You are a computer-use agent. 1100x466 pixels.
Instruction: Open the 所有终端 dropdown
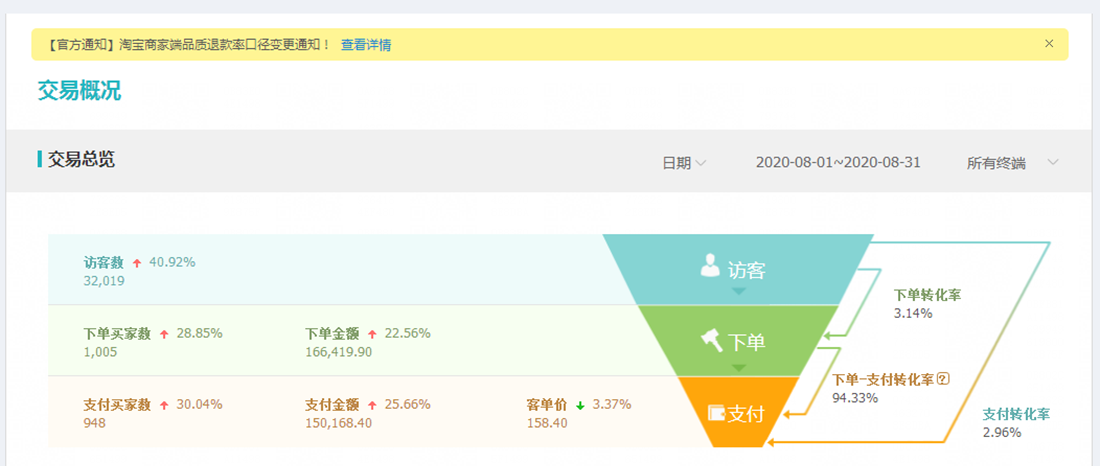tap(1012, 163)
